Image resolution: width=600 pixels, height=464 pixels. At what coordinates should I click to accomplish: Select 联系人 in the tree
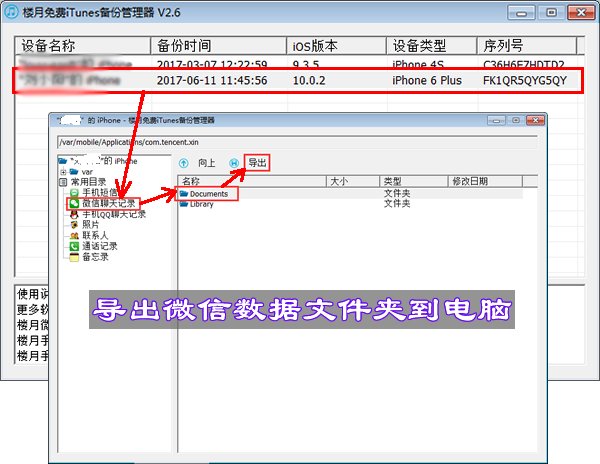click(95, 235)
